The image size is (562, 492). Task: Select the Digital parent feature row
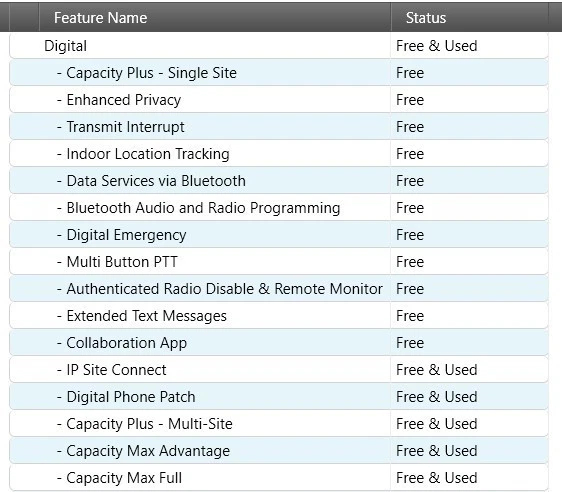coord(279,46)
